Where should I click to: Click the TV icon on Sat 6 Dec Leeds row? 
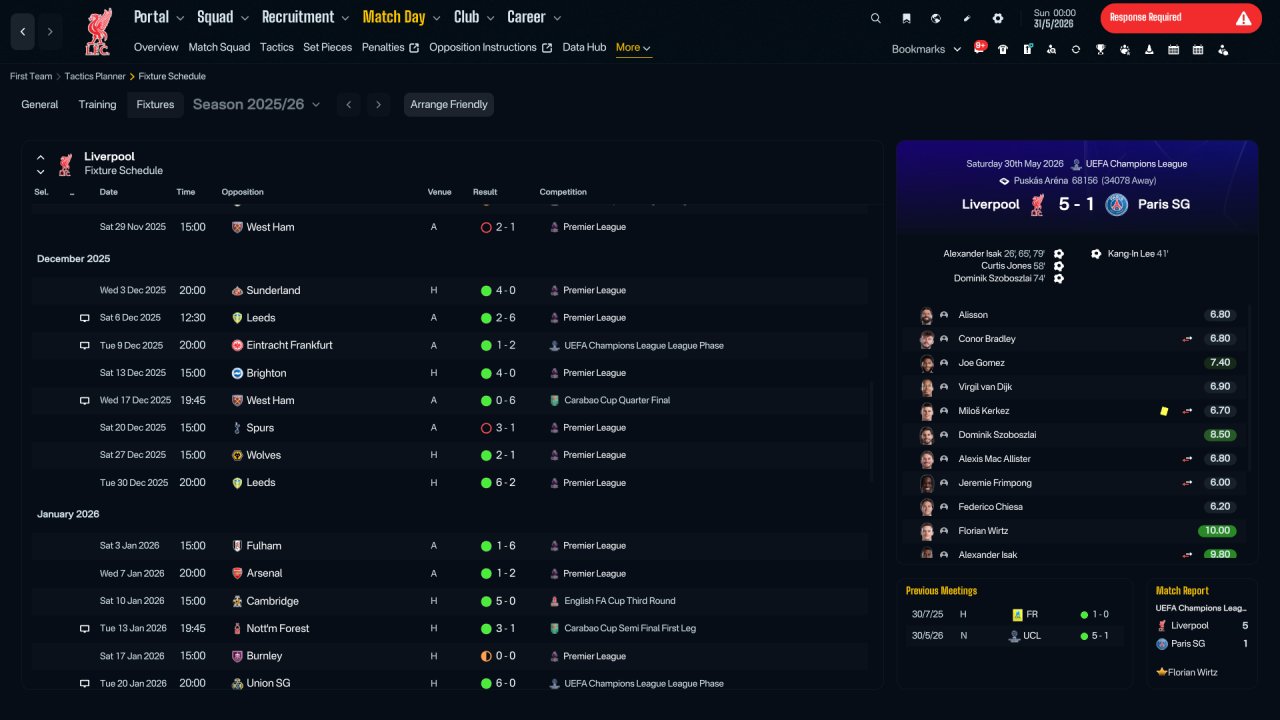tap(85, 318)
